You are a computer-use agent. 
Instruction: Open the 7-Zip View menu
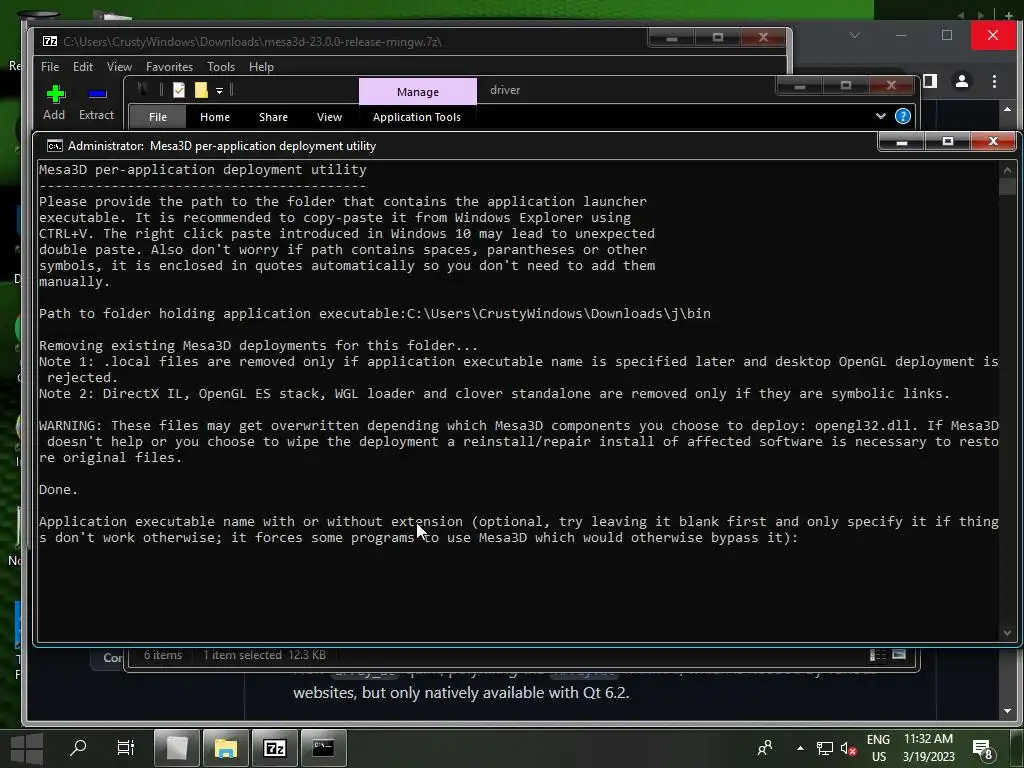point(119,67)
